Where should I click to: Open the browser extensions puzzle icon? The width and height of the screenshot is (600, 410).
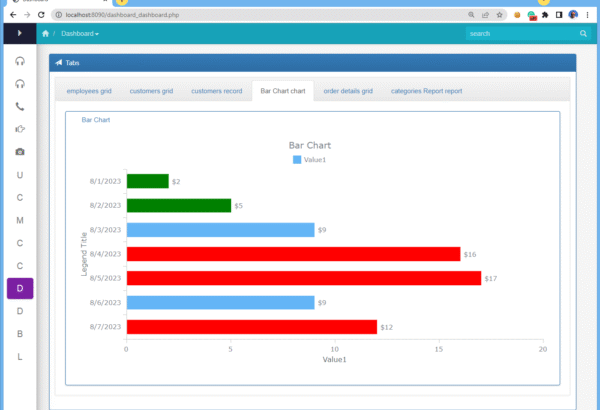[x=544, y=15]
